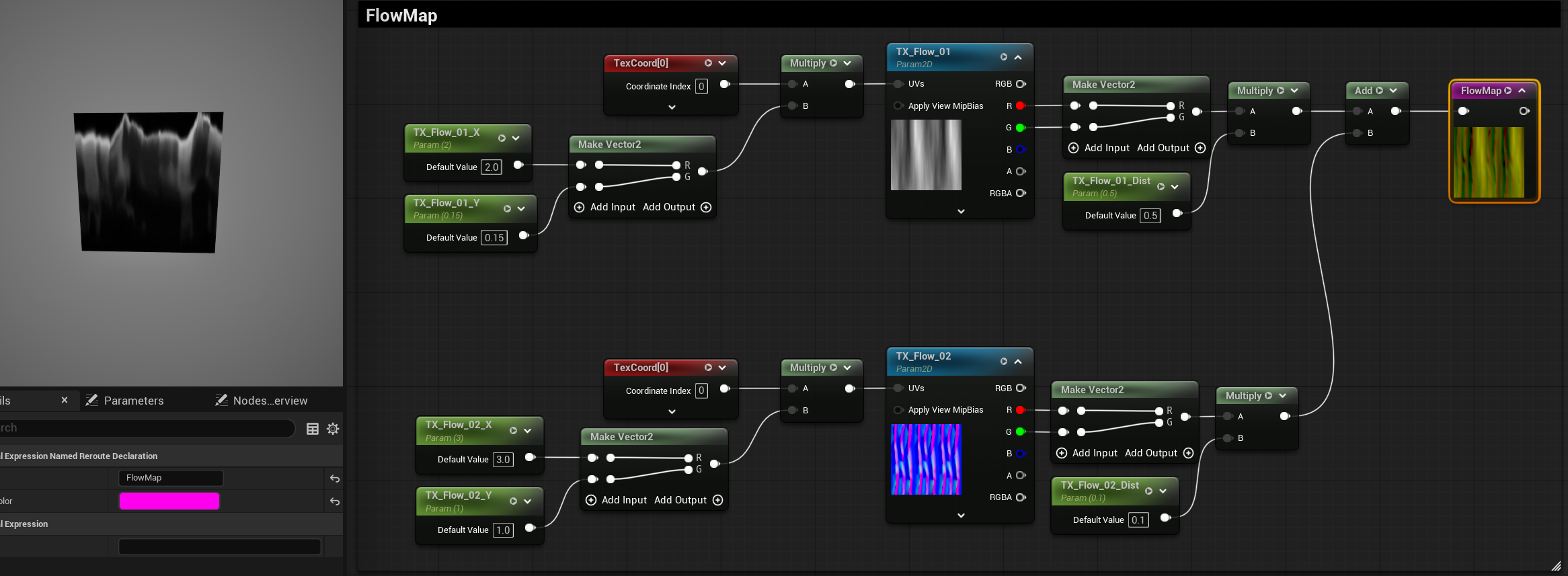This screenshot has width=1568, height=576.
Task: Click the blue B output pin on TX_Flow_02
Action: (1021, 454)
